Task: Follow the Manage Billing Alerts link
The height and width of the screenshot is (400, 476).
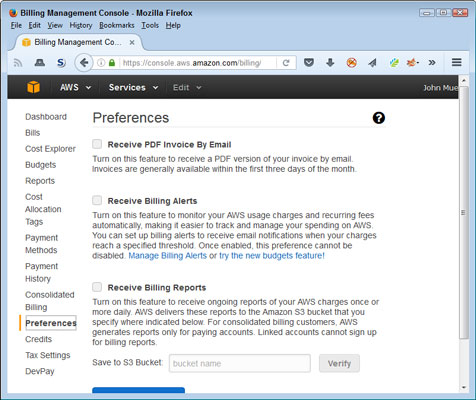Action: pyautogui.click(x=168, y=256)
